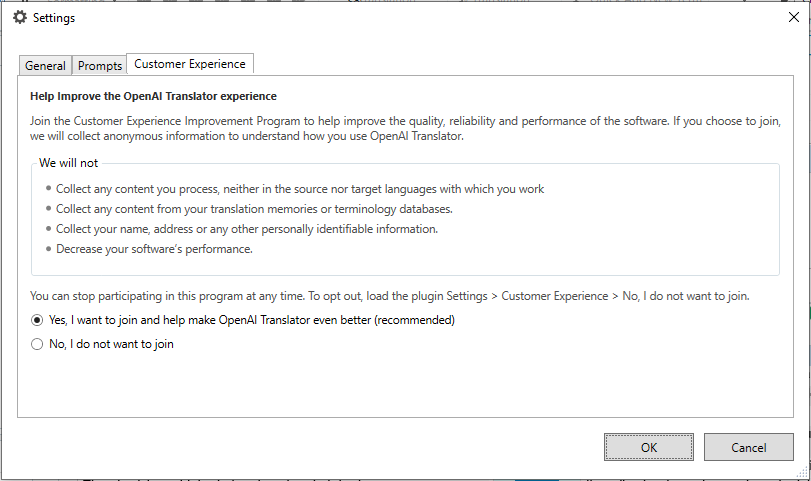Viewport: 811px width, 481px height.
Task: Choose the 'No, I do not want to join' radio option
Action: (37, 344)
